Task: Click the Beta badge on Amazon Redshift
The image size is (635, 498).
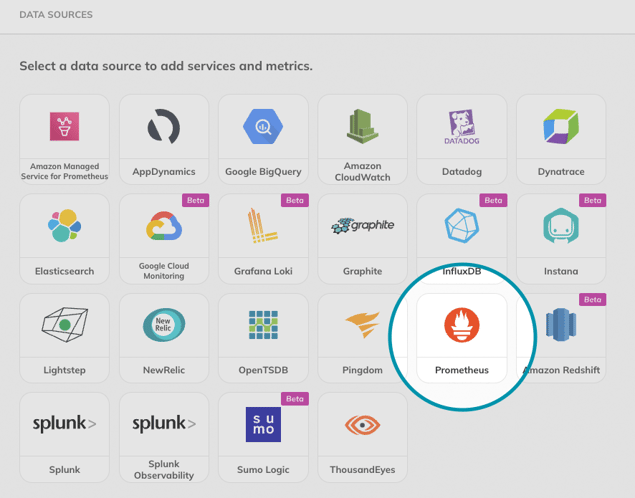Action: click(592, 300)
